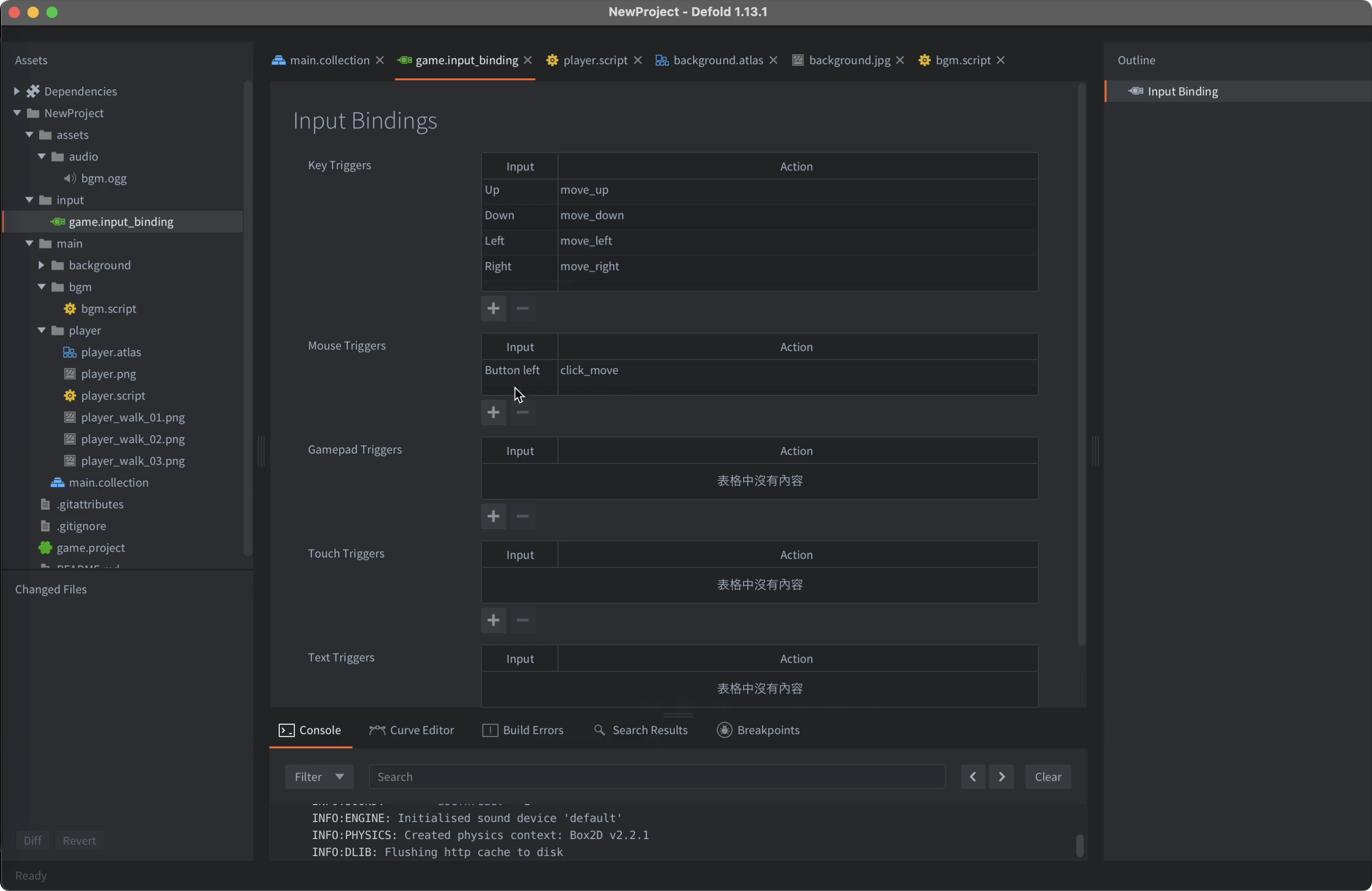Screen dimensions: 1372x891
Task: Select Input Binding in the Outline
Action: pos(1238,91)
